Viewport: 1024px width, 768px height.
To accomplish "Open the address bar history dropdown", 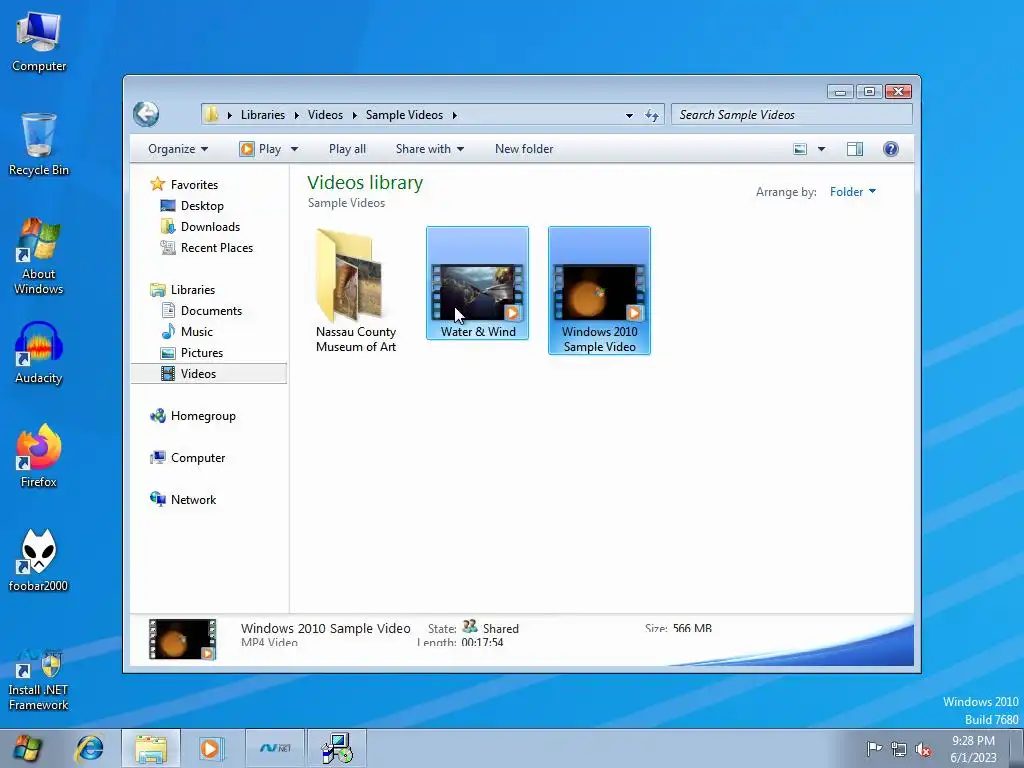I will 629,116.
